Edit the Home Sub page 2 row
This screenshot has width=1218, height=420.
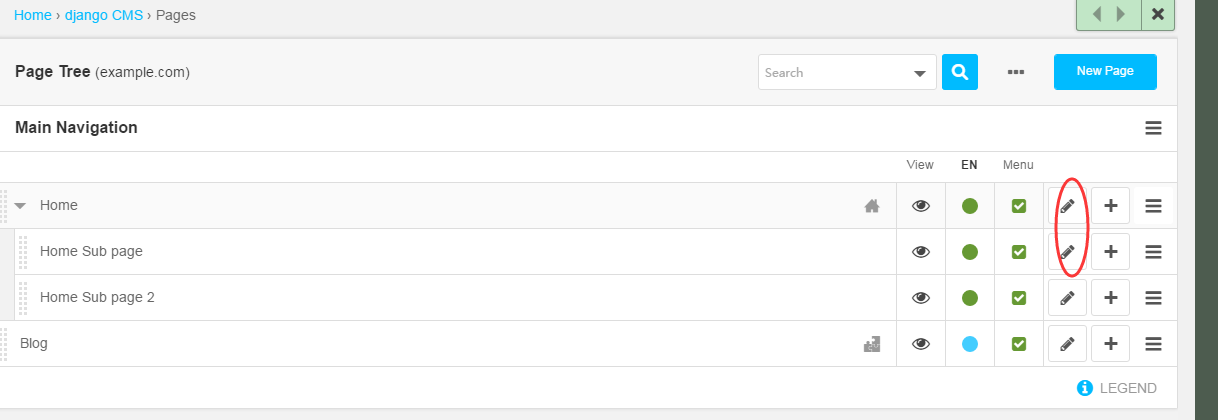tap(1067, 298)
